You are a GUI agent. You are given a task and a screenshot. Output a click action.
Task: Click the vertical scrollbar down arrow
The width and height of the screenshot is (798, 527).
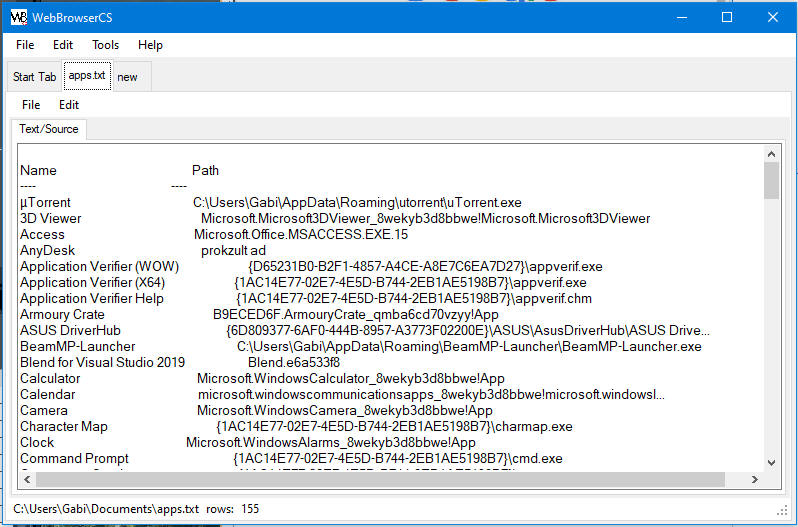[771, 462]
